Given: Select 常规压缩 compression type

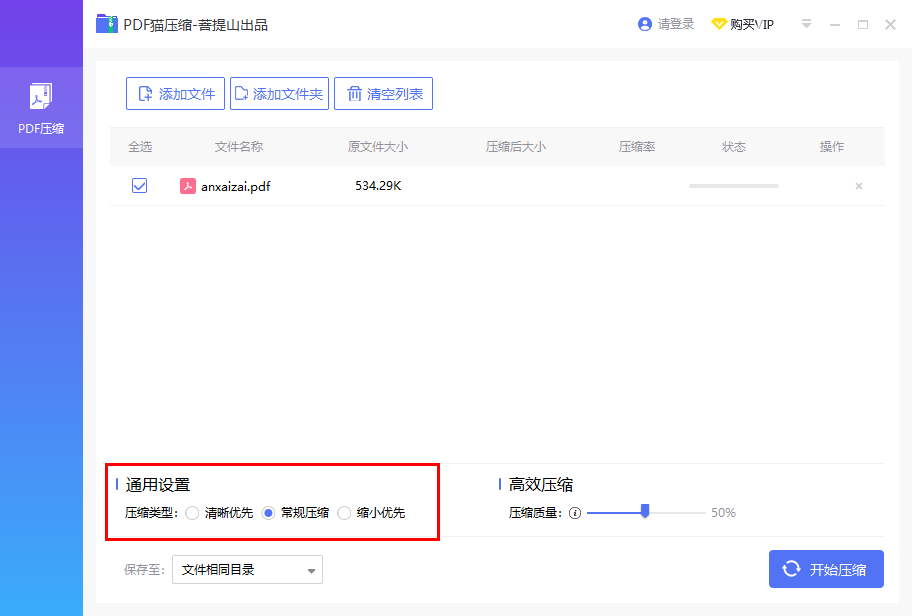Looking at the screenshot, I should (x=268, y=513).
